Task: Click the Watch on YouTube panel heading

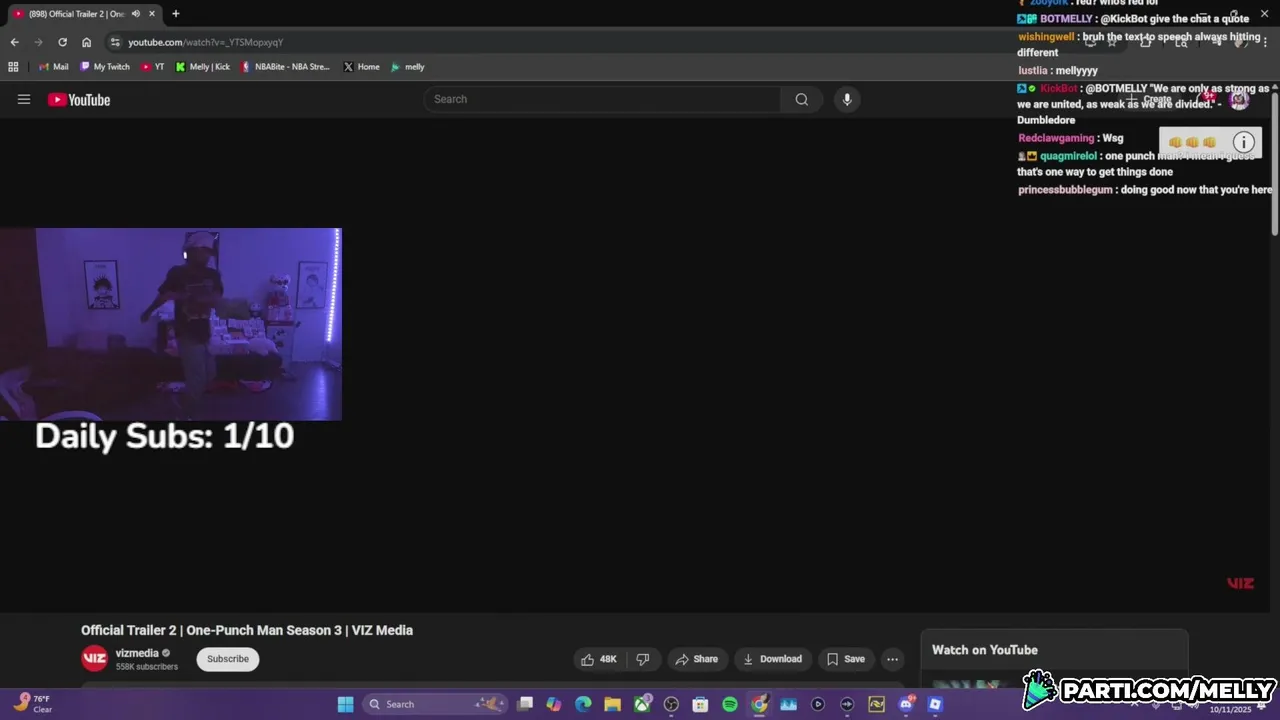Action: coord(985,650)
